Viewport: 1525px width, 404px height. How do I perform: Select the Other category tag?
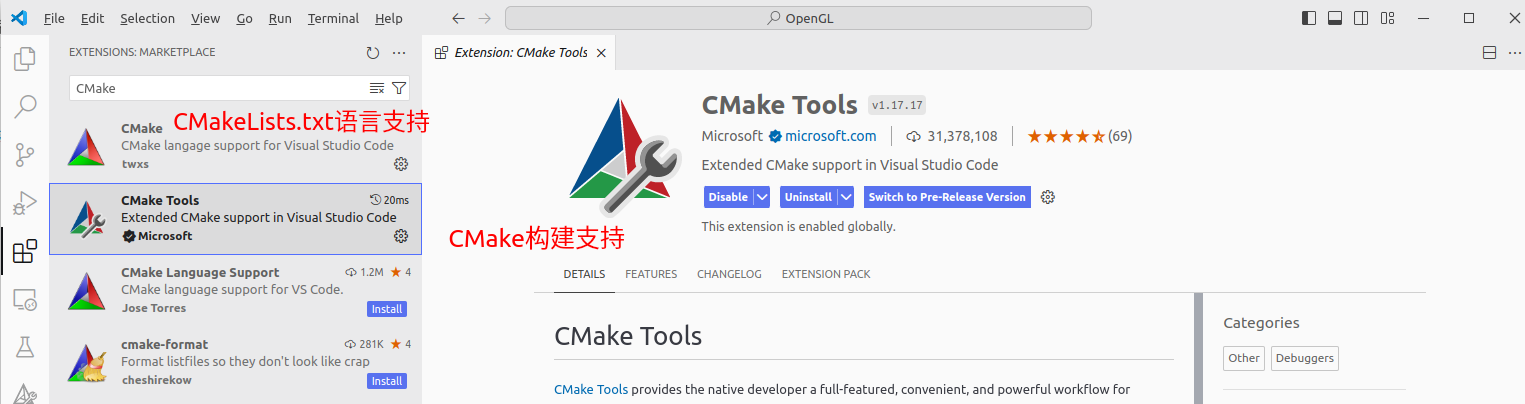point(1244,358)
